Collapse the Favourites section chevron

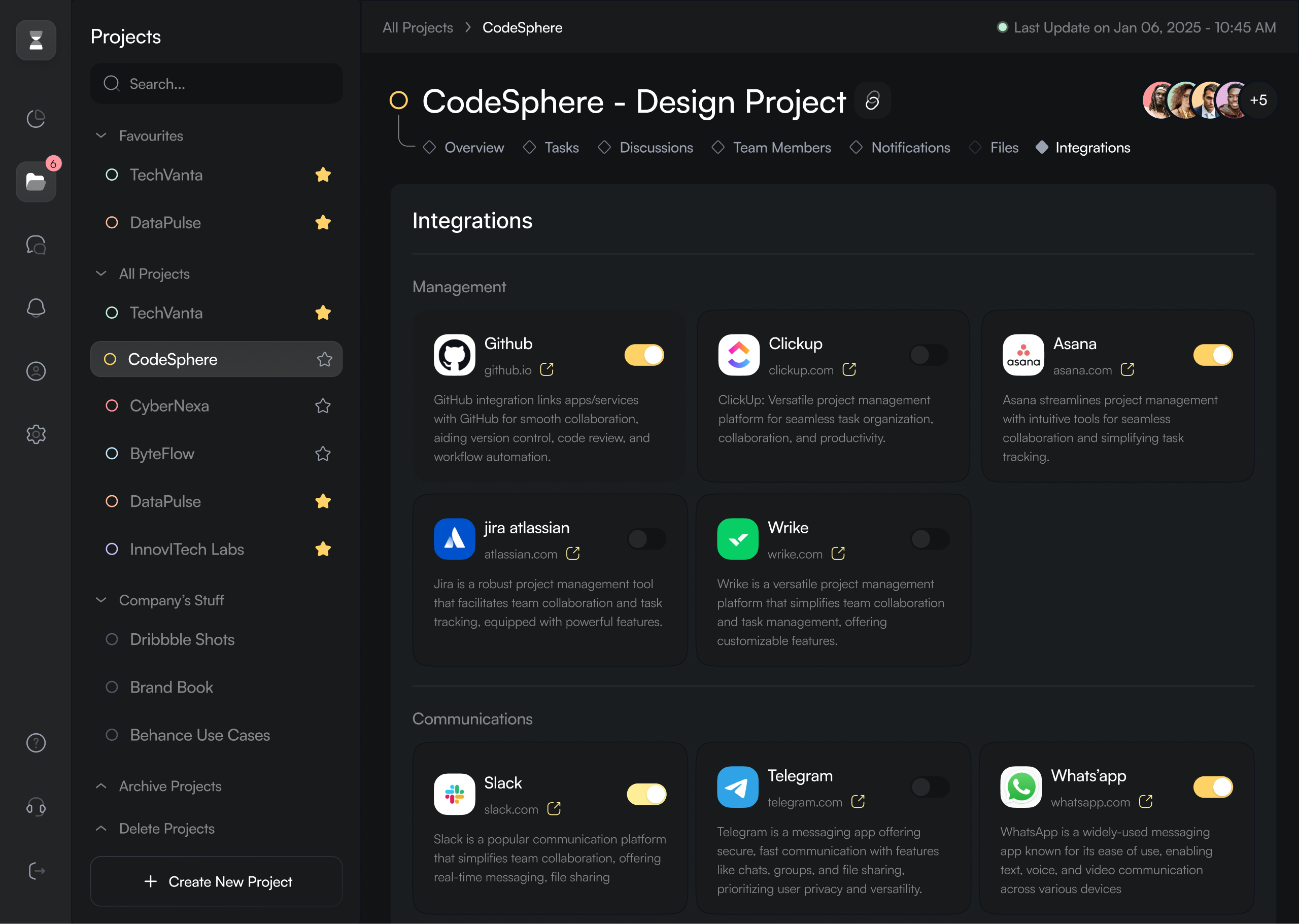click(x=101, y=135)
